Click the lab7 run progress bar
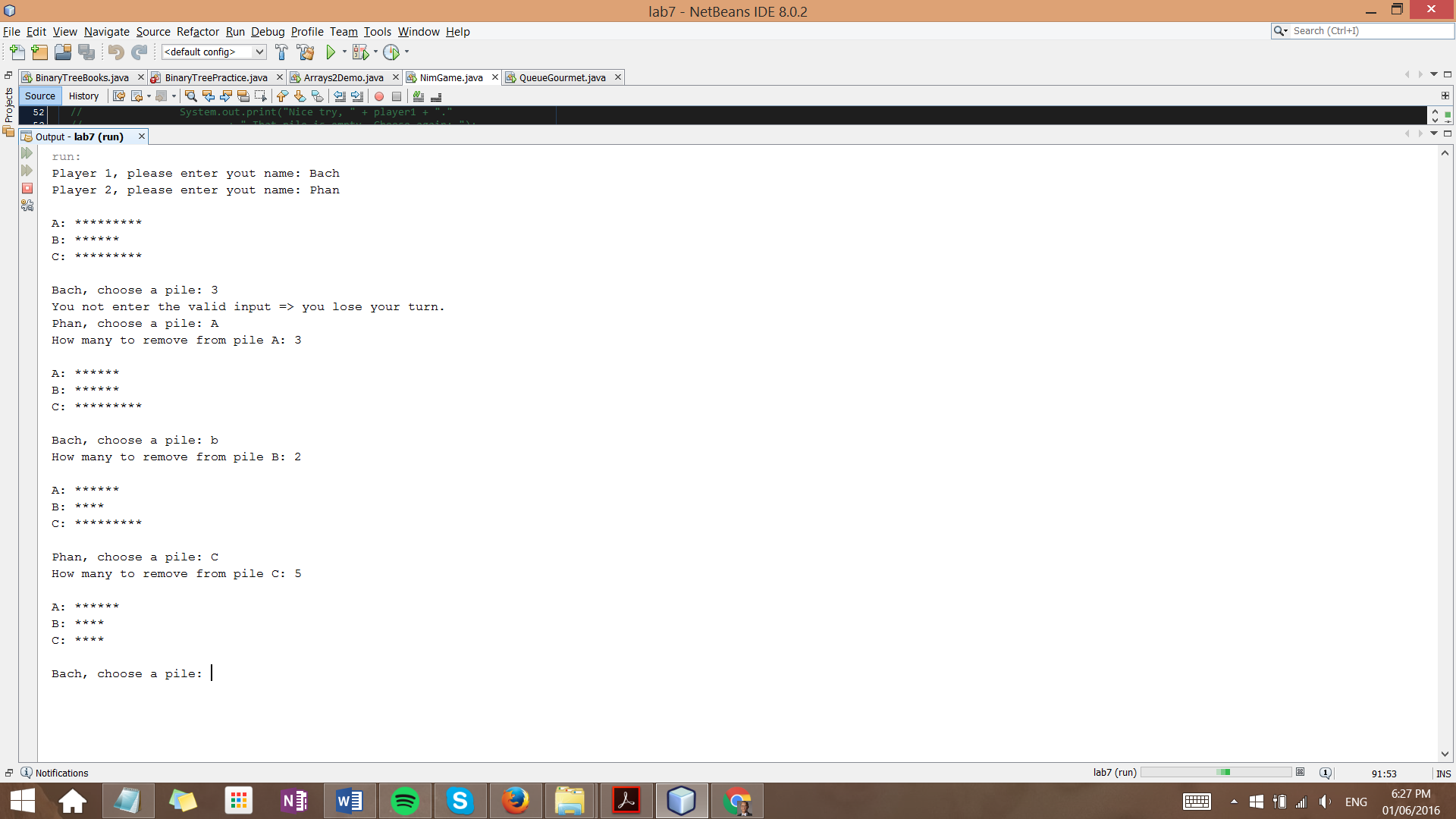Screen dimensions: 1456x819 coord(1216,773)
